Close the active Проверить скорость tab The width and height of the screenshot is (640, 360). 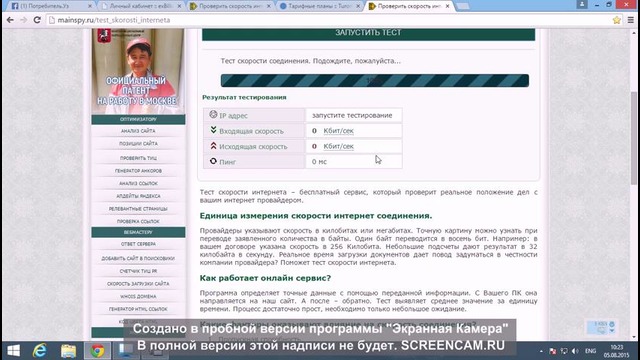pyautogui.click(x=447, y=6)
